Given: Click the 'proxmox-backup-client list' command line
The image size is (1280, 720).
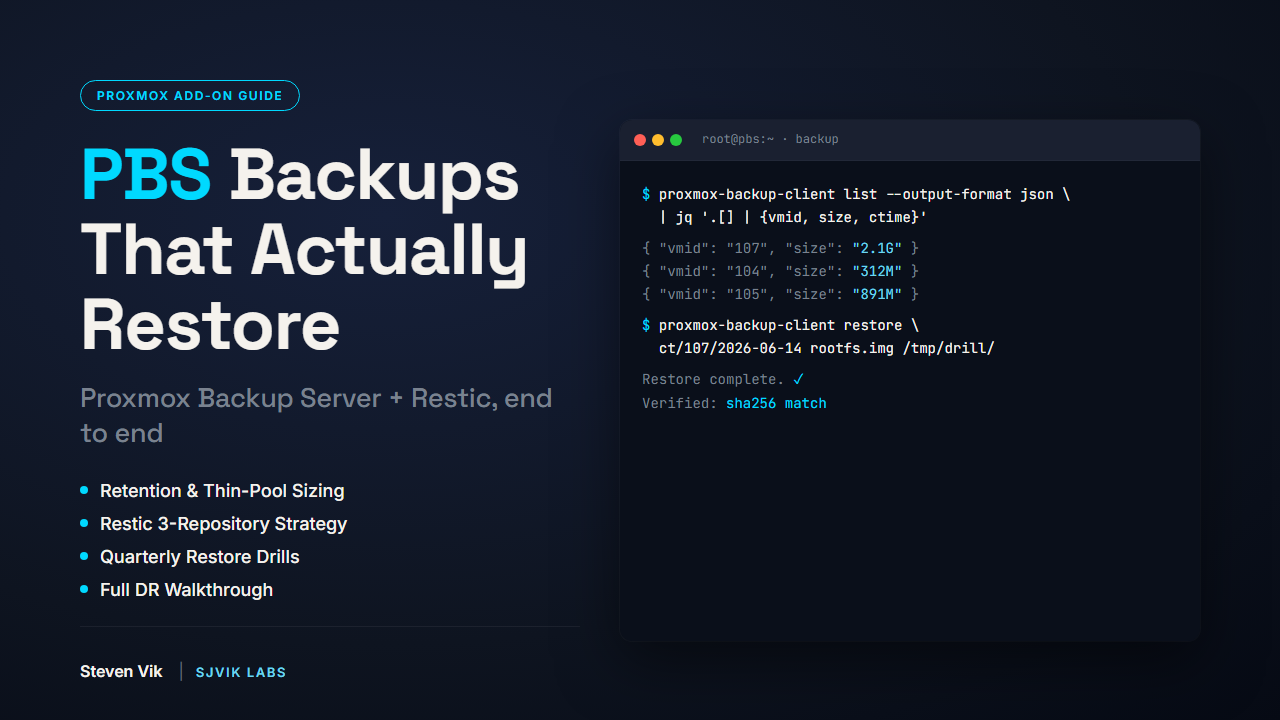Looking at the screenshot, I should (856, 194).
